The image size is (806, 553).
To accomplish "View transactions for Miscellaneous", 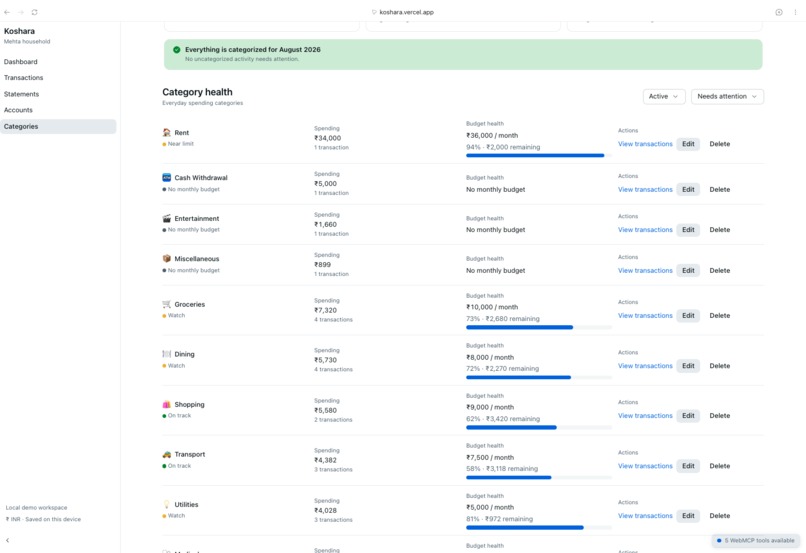I will (x=645, y=270).
